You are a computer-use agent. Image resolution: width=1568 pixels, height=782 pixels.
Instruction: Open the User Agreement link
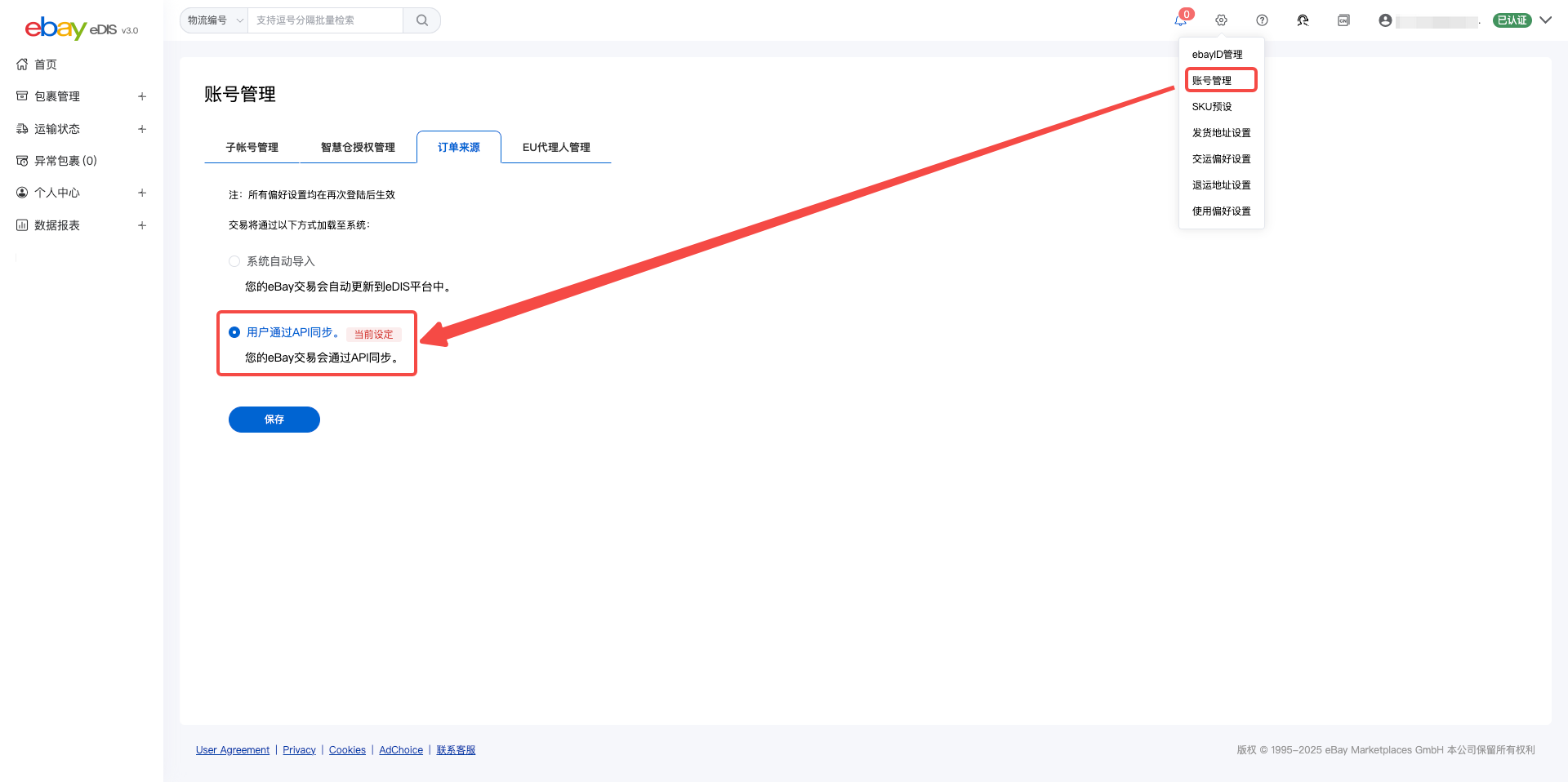[x=233, y=750]
